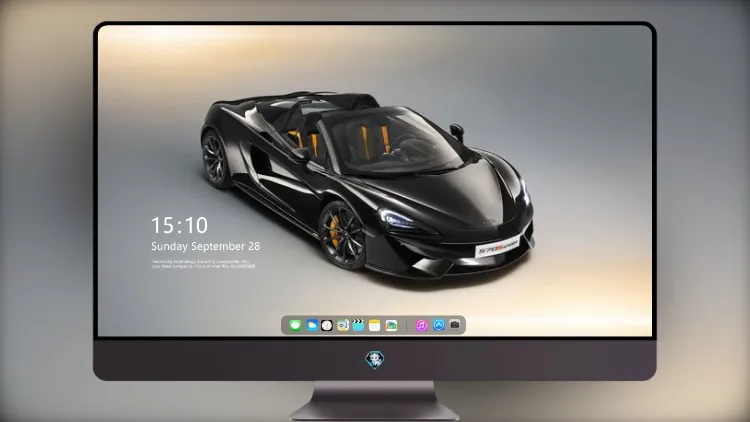The width and height of the screenshot is (750, 422).
Task: Click the 15:10 clock widget
Action: 179,225
